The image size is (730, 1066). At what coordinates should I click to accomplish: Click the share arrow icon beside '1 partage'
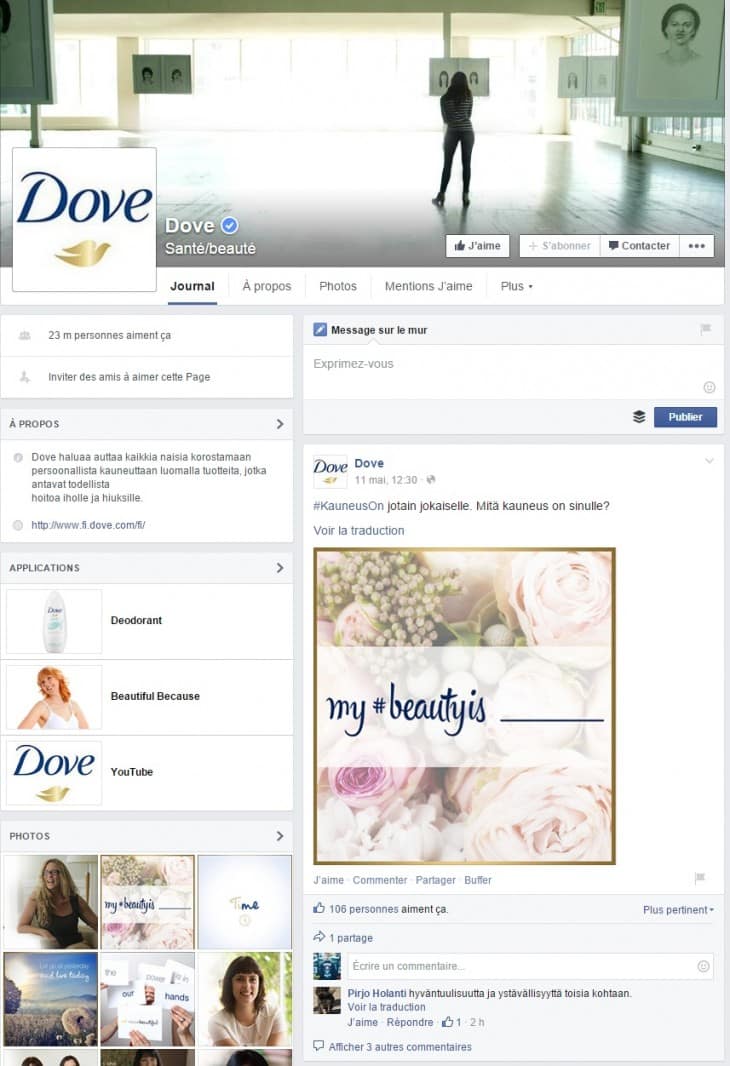click(x=319, y=937)
